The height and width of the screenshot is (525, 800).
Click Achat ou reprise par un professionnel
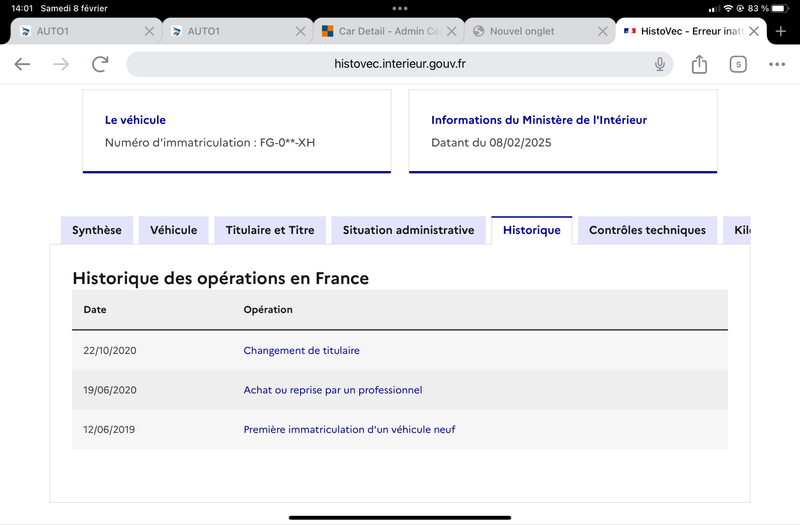(x=333, y=390)
